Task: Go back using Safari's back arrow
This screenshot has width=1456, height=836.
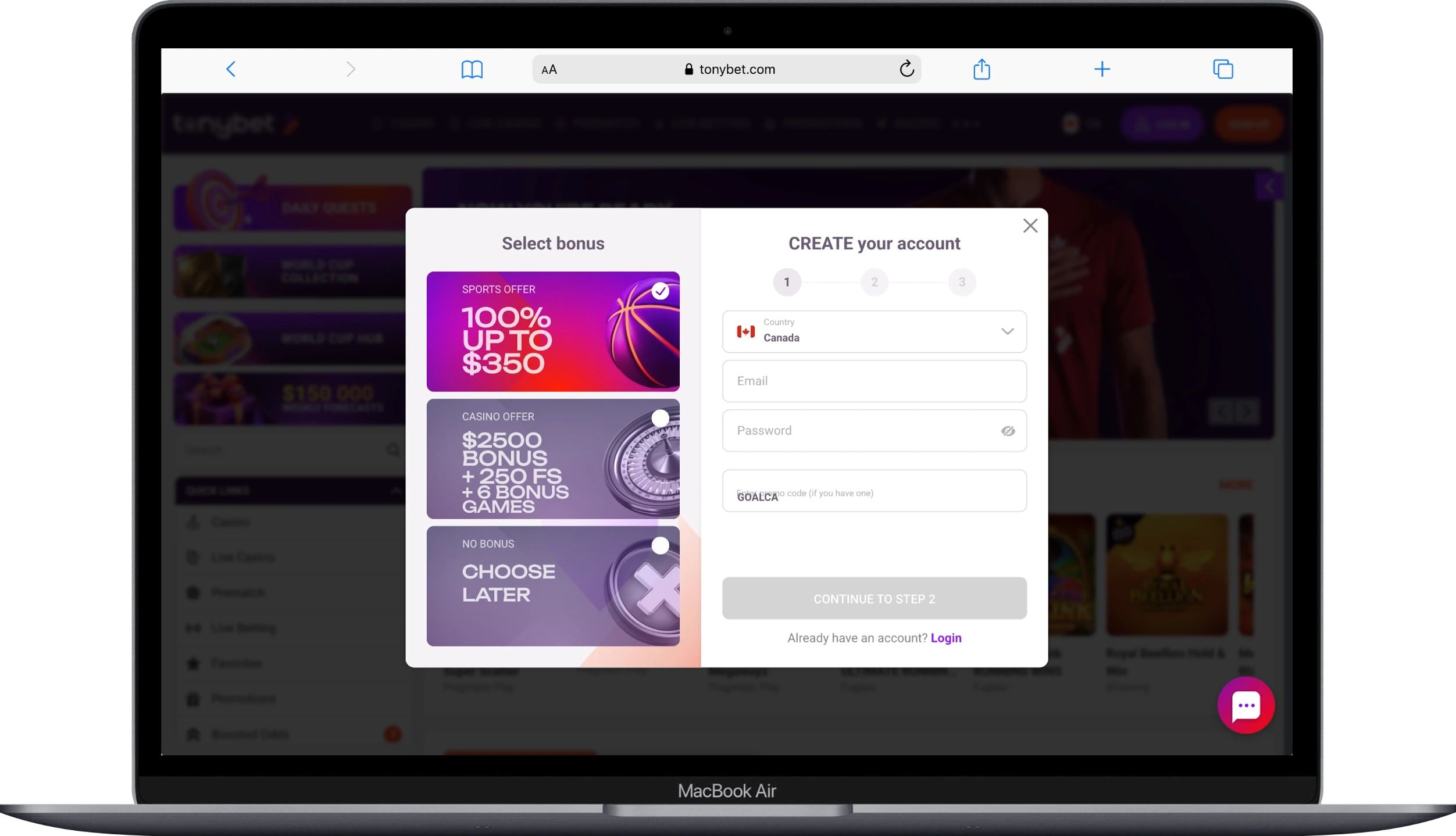Action: click(x=231, y=69)
